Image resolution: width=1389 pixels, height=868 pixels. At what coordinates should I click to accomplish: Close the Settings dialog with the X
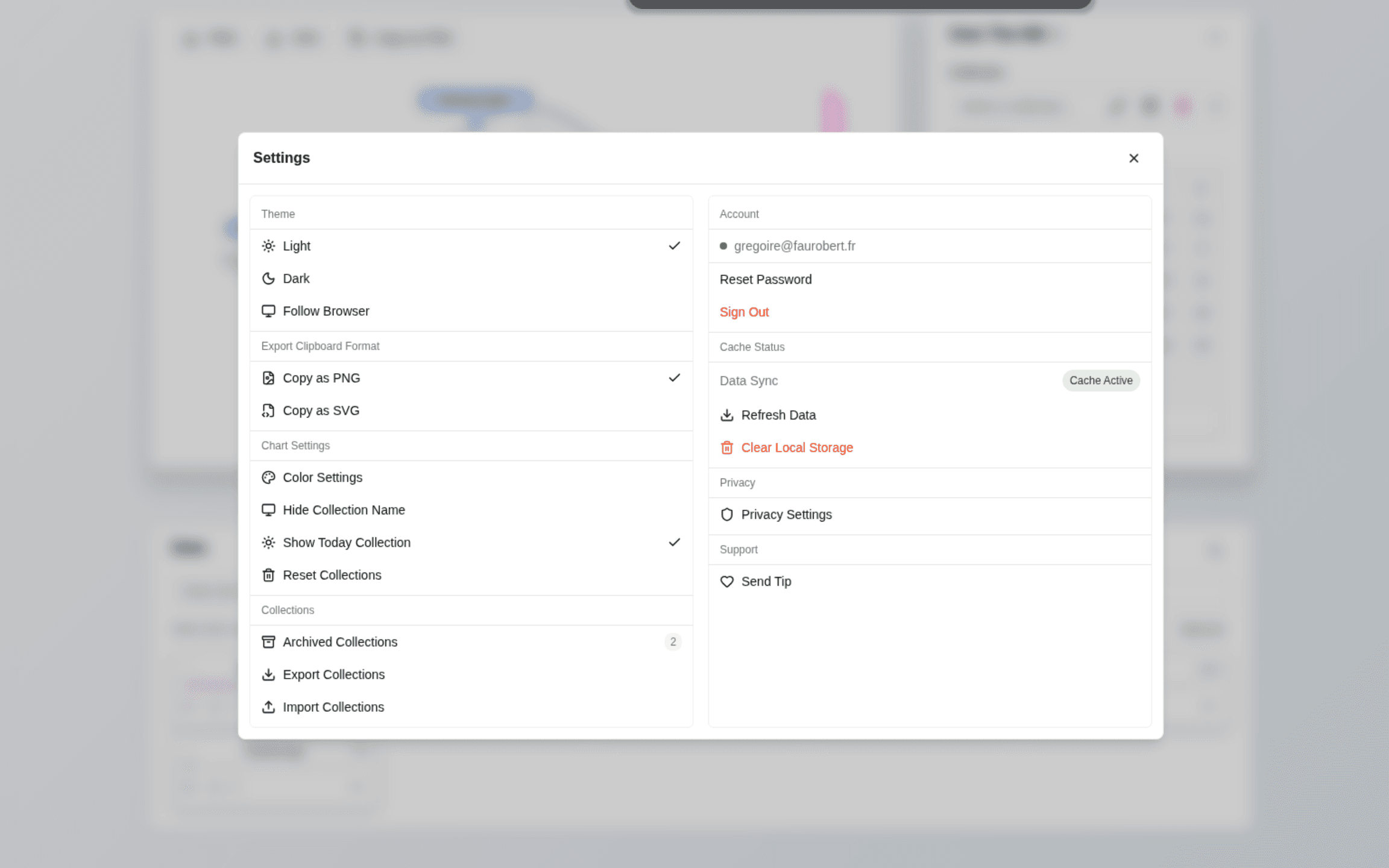click(x=1133, y=158)
